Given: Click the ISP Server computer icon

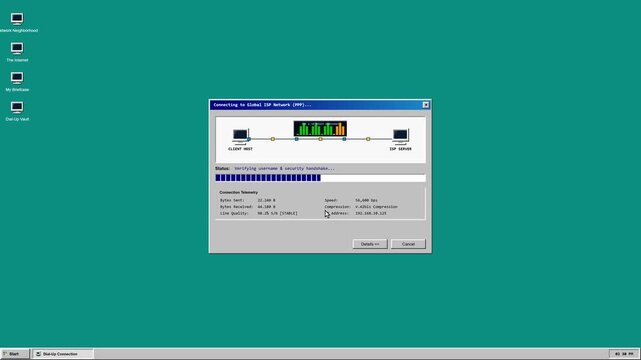Looking at the screenshot, I should pos(400,136).
